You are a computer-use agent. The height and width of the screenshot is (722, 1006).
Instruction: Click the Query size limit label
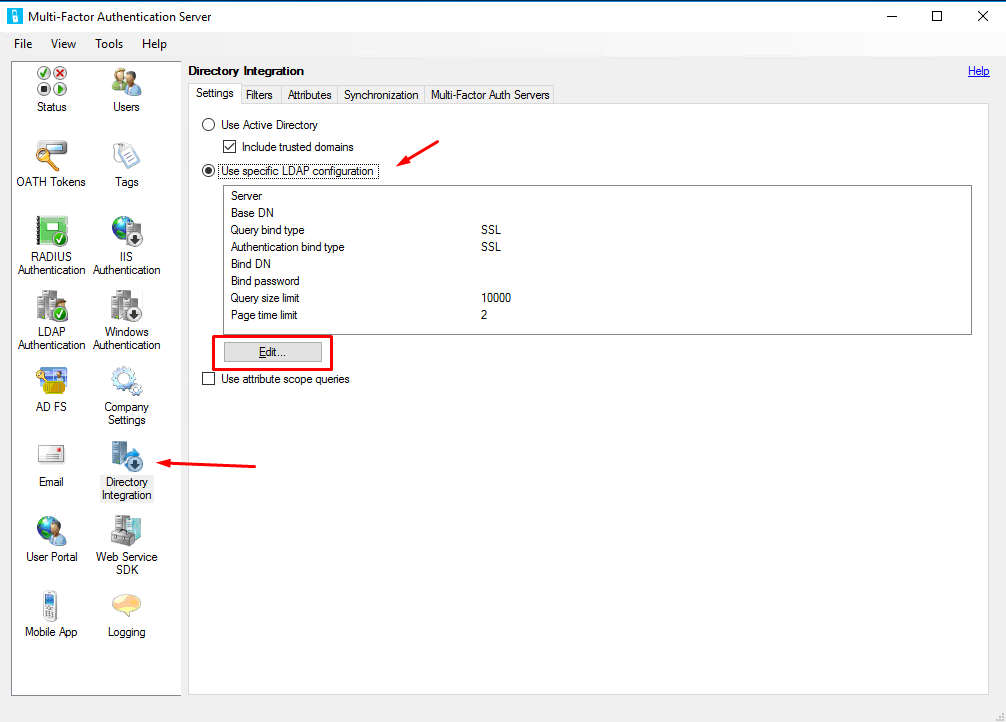[265, 298]
